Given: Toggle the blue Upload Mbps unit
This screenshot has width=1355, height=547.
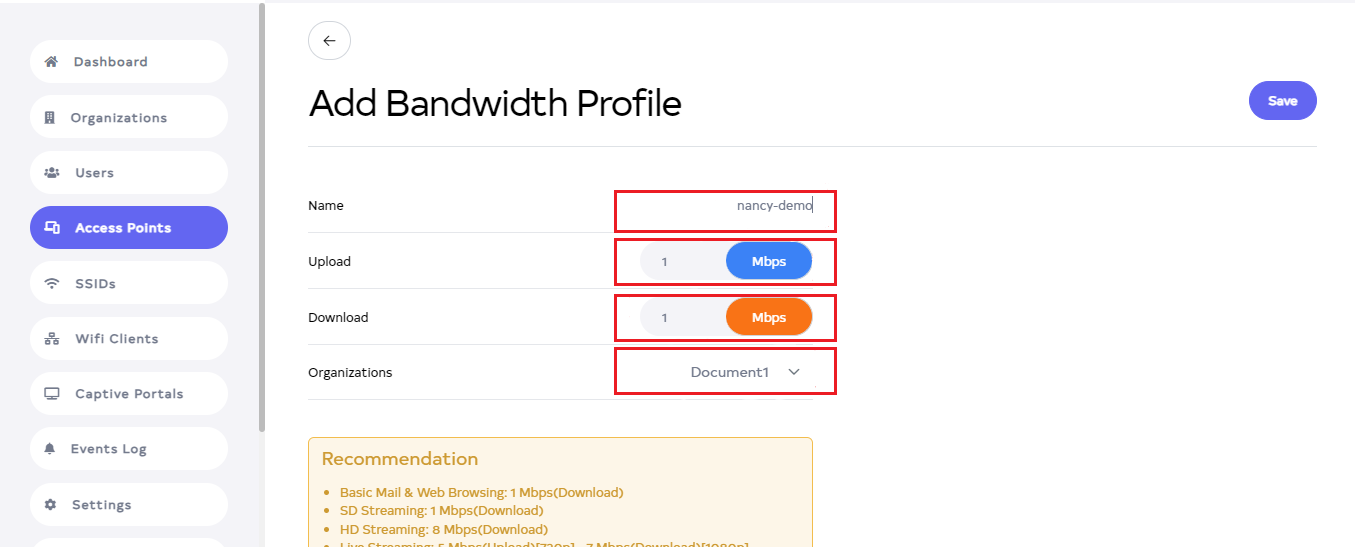Looking at the screenshot, I should (768, 262).
